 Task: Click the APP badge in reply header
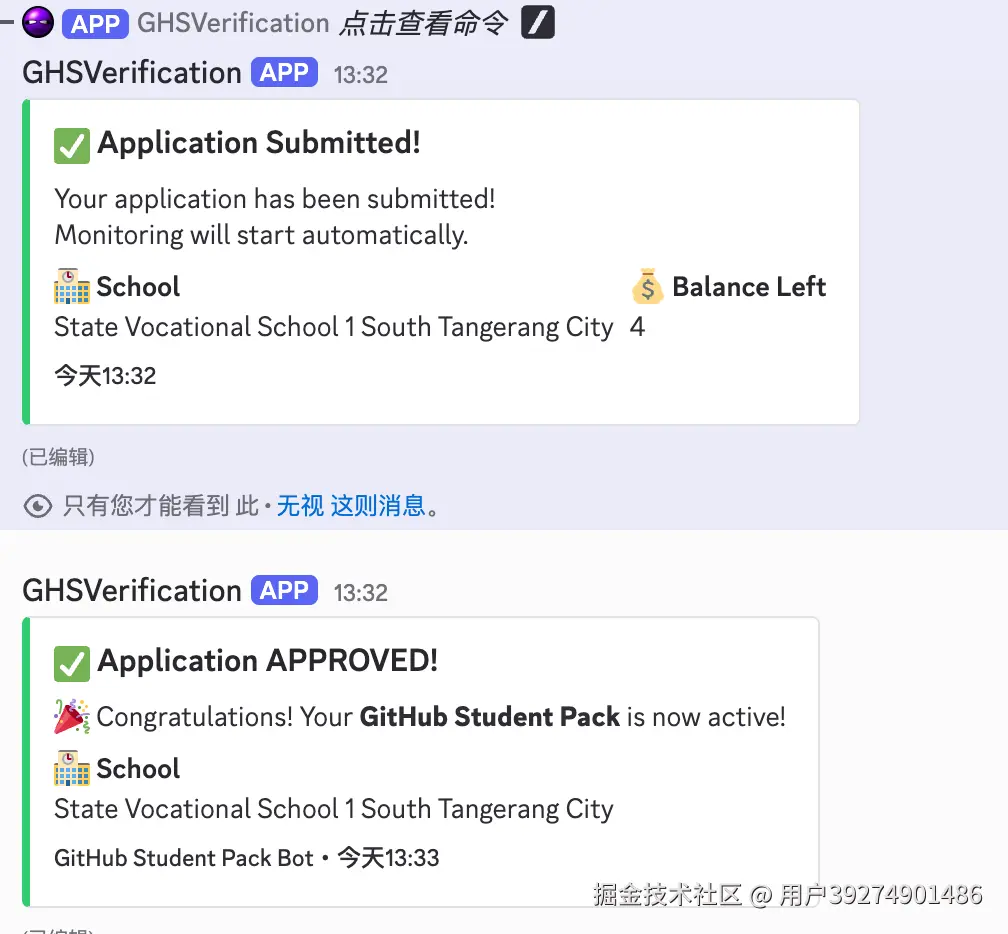[95, 23]
